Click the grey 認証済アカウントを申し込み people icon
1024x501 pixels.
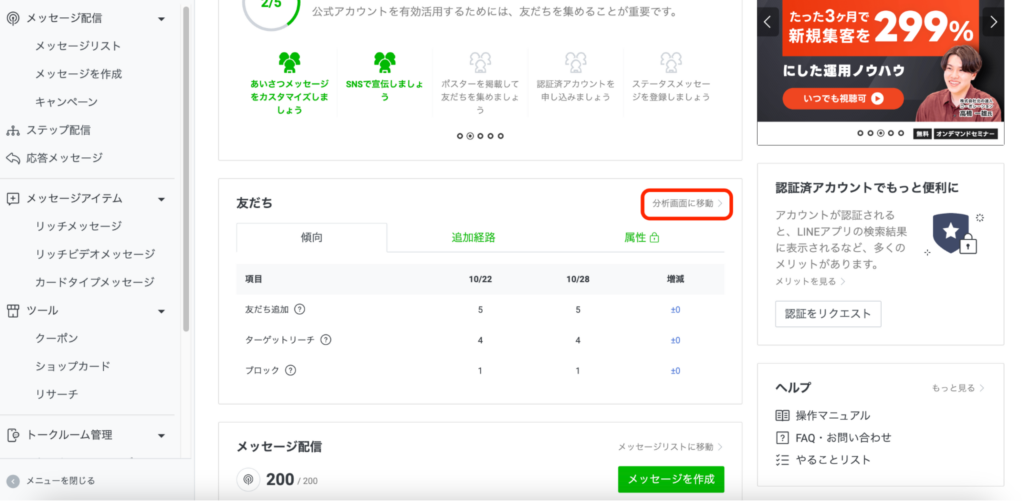pyautogui.click(x=575, y=62)
